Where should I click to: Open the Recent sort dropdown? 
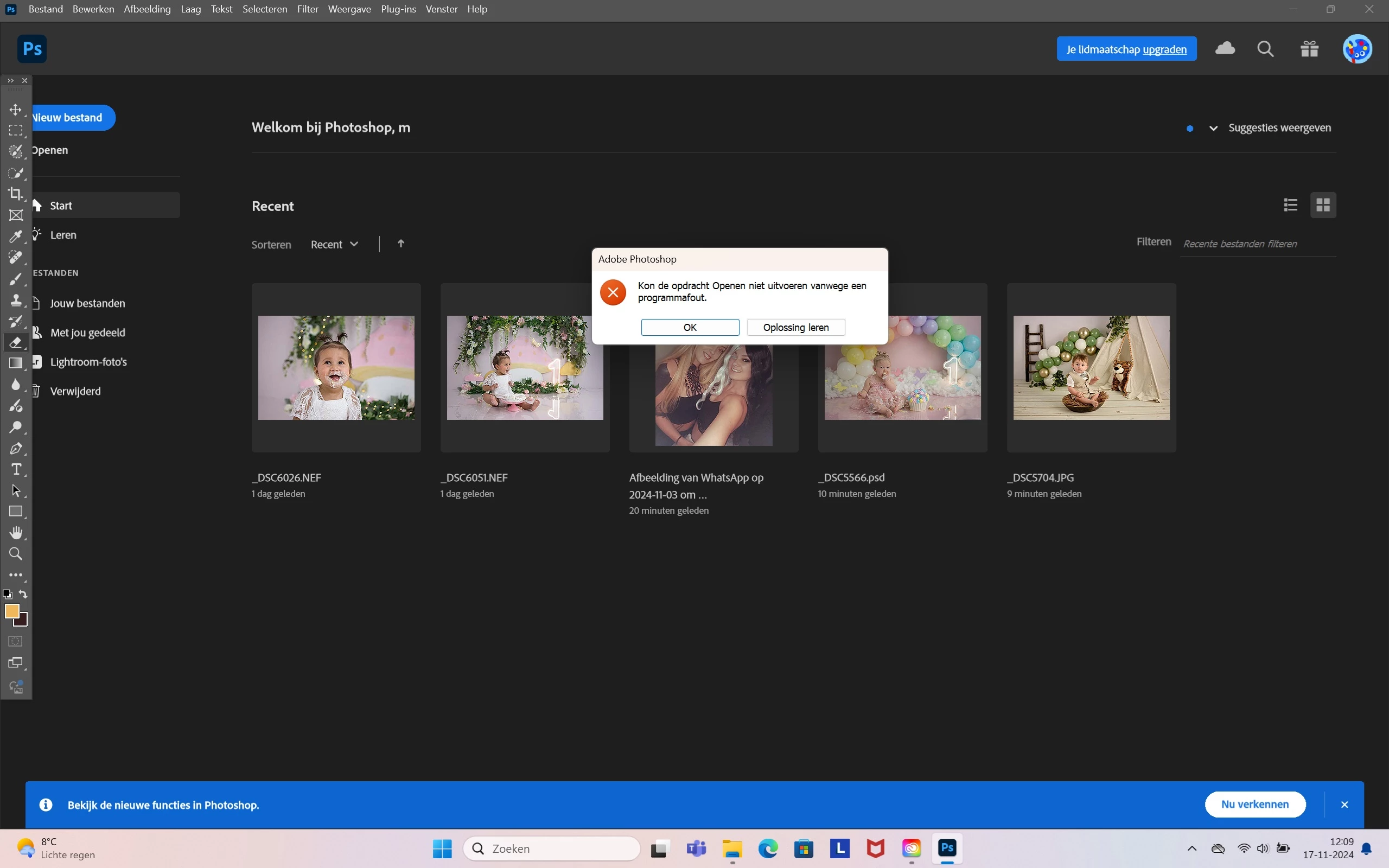(335, 245)
